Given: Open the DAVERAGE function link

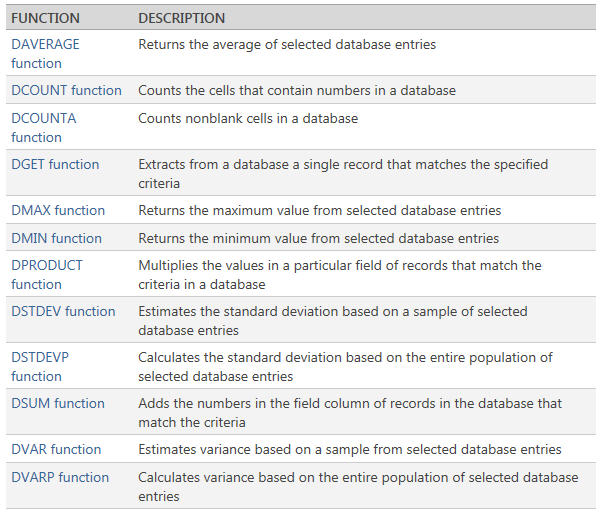Looking at the screenshot, I should coord(45,54).
